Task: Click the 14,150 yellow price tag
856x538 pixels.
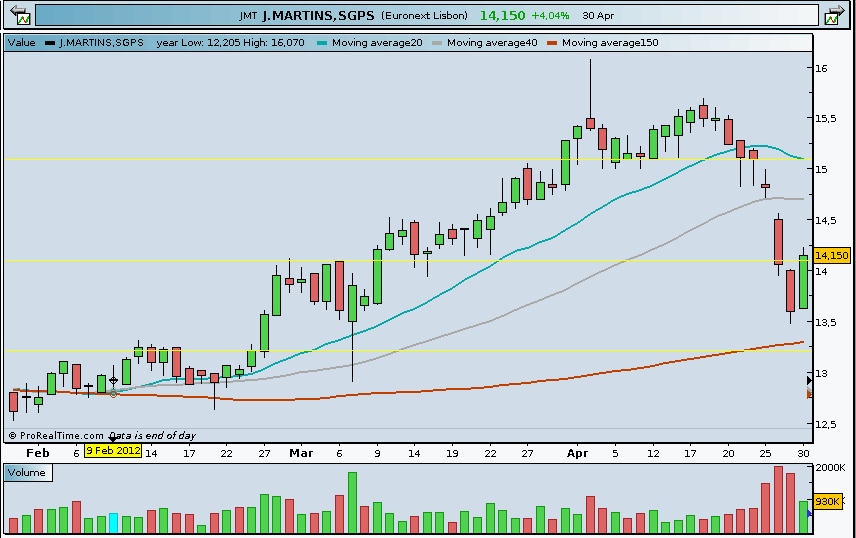Action: point(831,255)
